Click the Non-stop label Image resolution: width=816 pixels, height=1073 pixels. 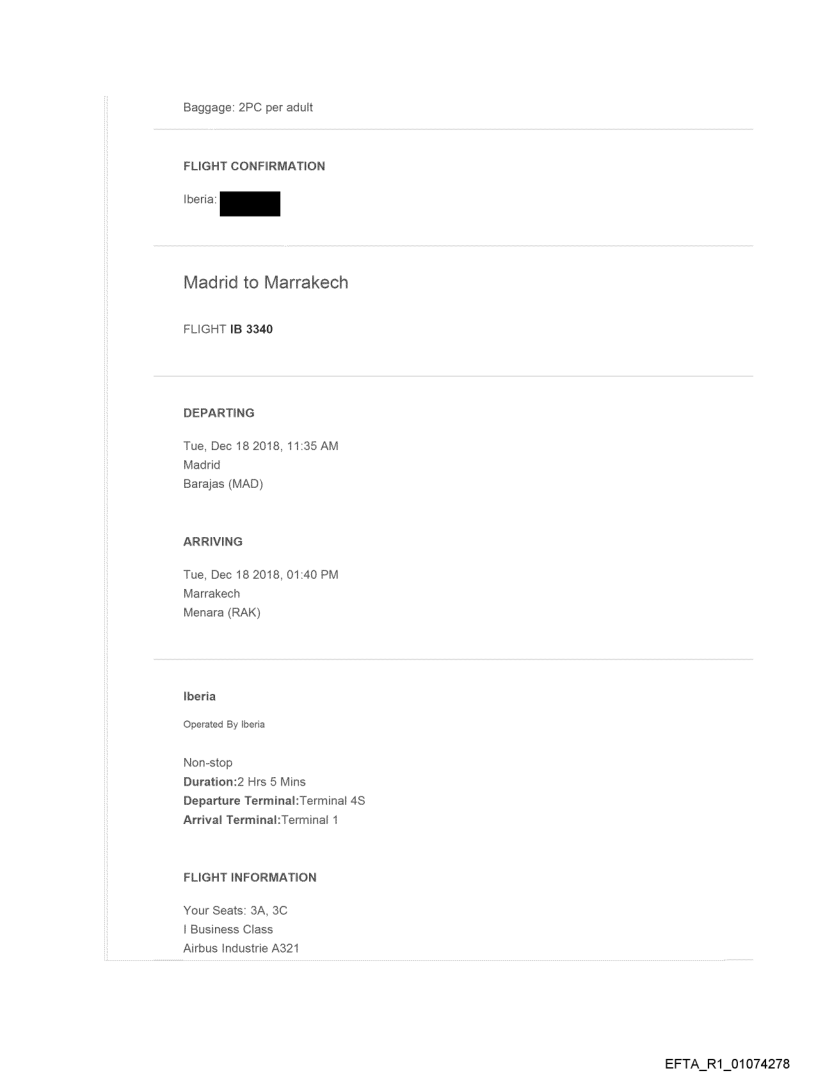tap(207, 763)
